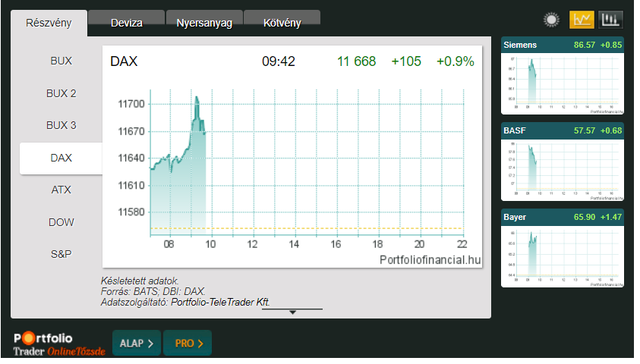Toggle the sun brightness theme icon
Screen dimensions: 640x364
click(551, 20)
